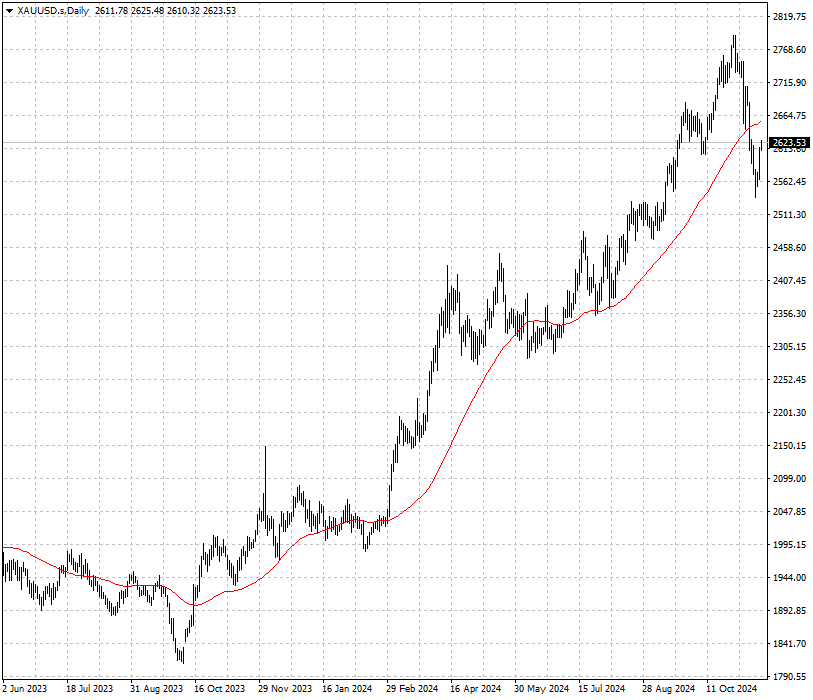Click the 1892.85 price axis label
813x700 pixels.
pos(789,610)
